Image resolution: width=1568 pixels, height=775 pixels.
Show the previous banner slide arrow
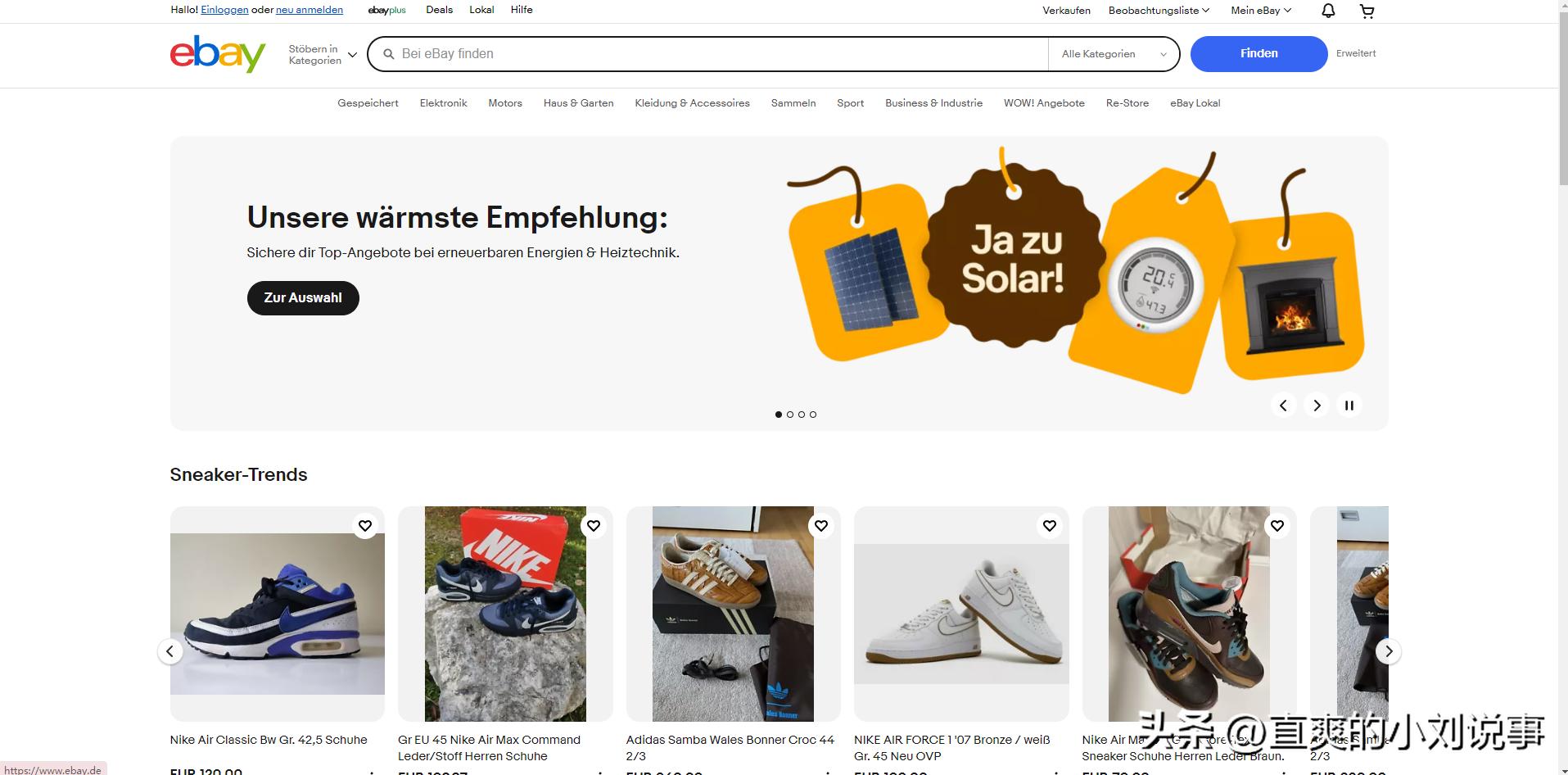coord(1283,405)
